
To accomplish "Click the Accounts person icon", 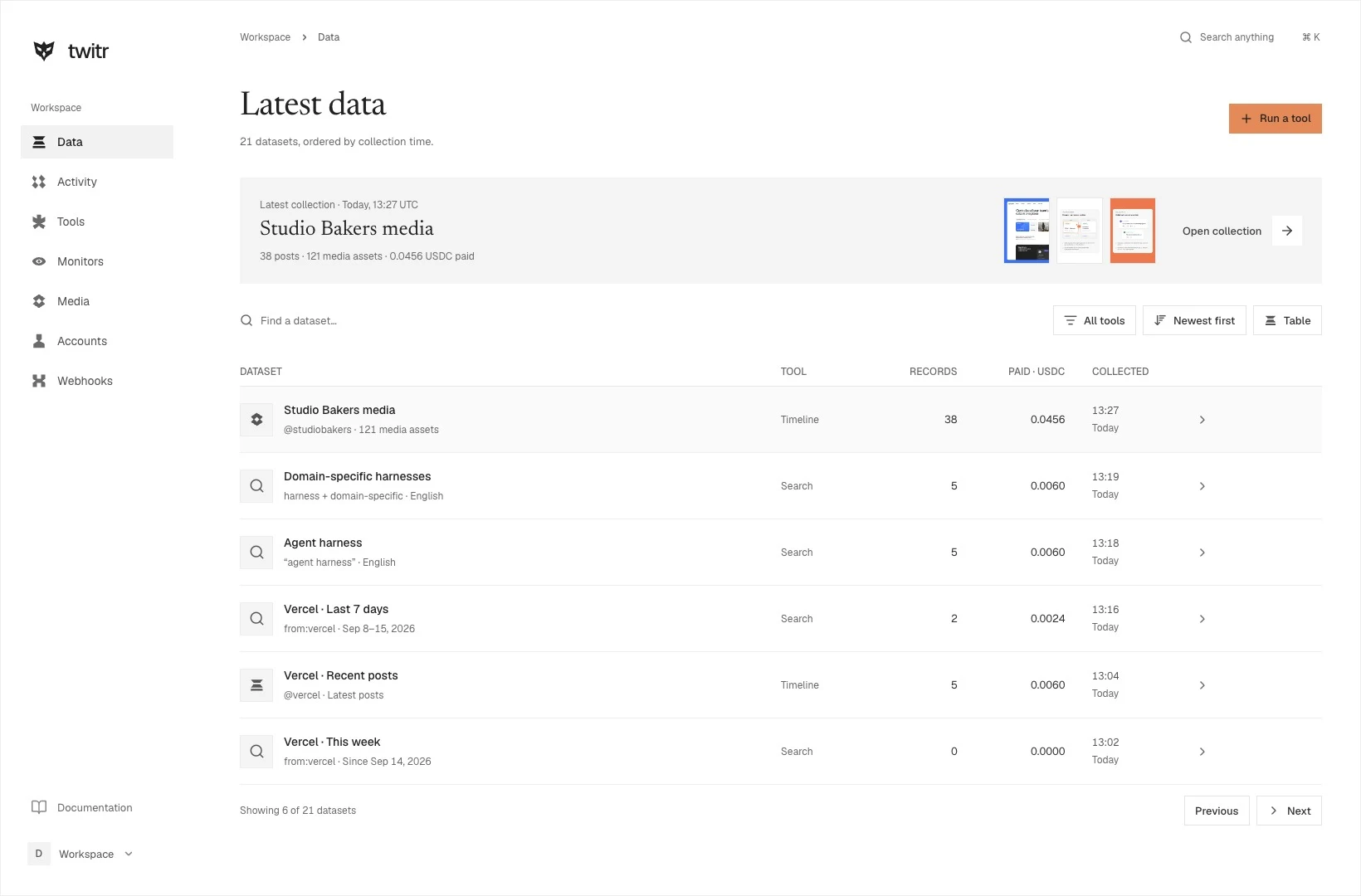I will pos(39,341).
